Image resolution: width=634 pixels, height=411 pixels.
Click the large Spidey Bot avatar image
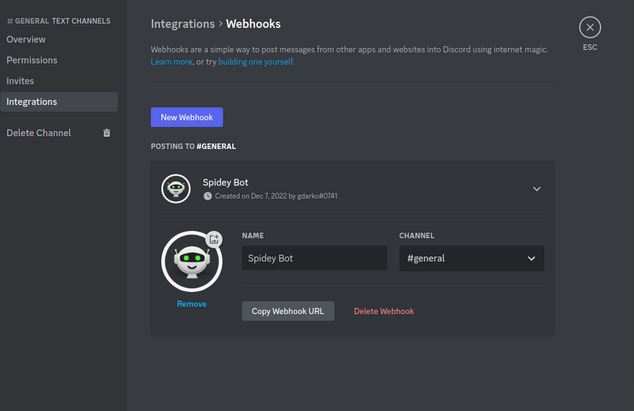192,262
